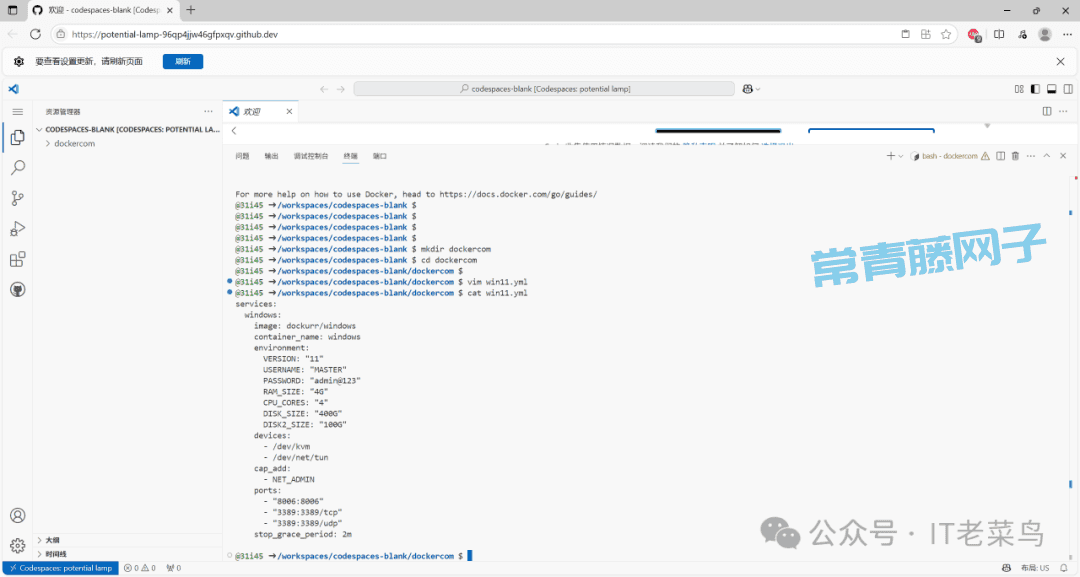Maximize the panel size with chevron

1047,156
